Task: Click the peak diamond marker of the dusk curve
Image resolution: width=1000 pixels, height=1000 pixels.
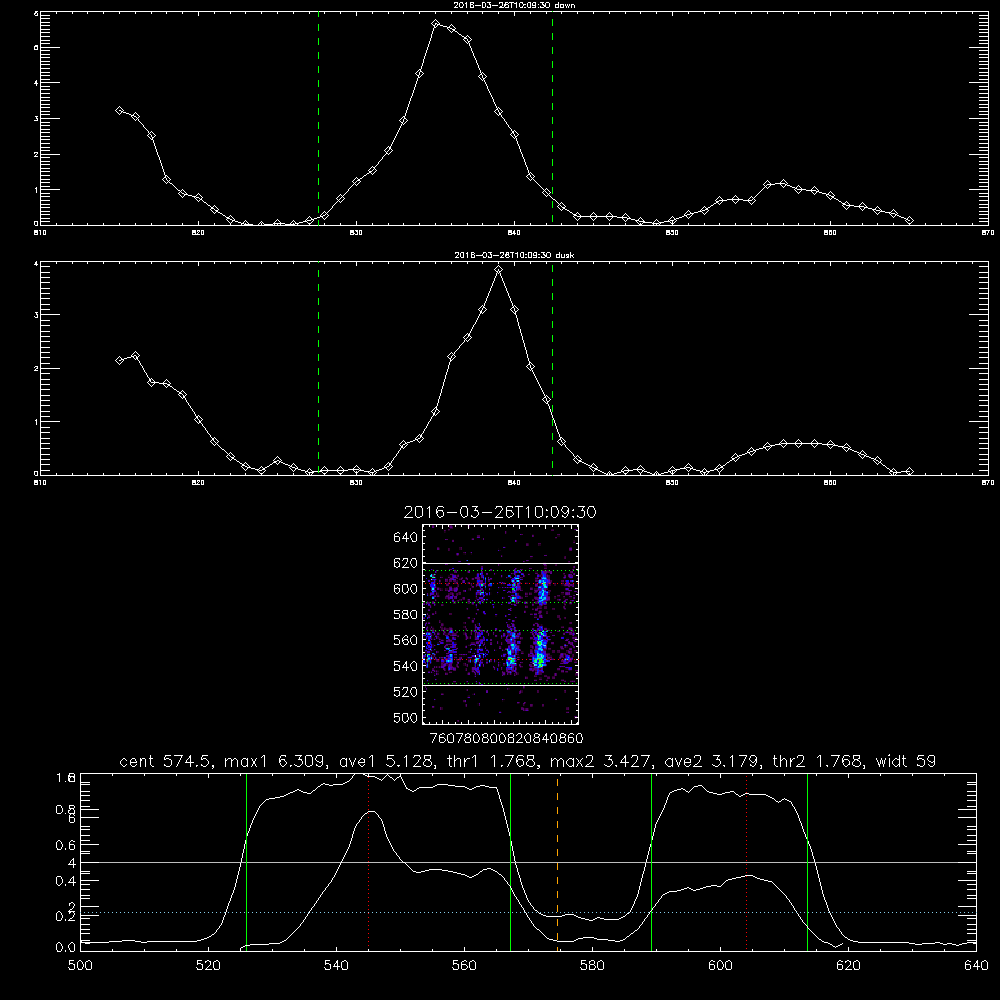Action: click(499, 270)
